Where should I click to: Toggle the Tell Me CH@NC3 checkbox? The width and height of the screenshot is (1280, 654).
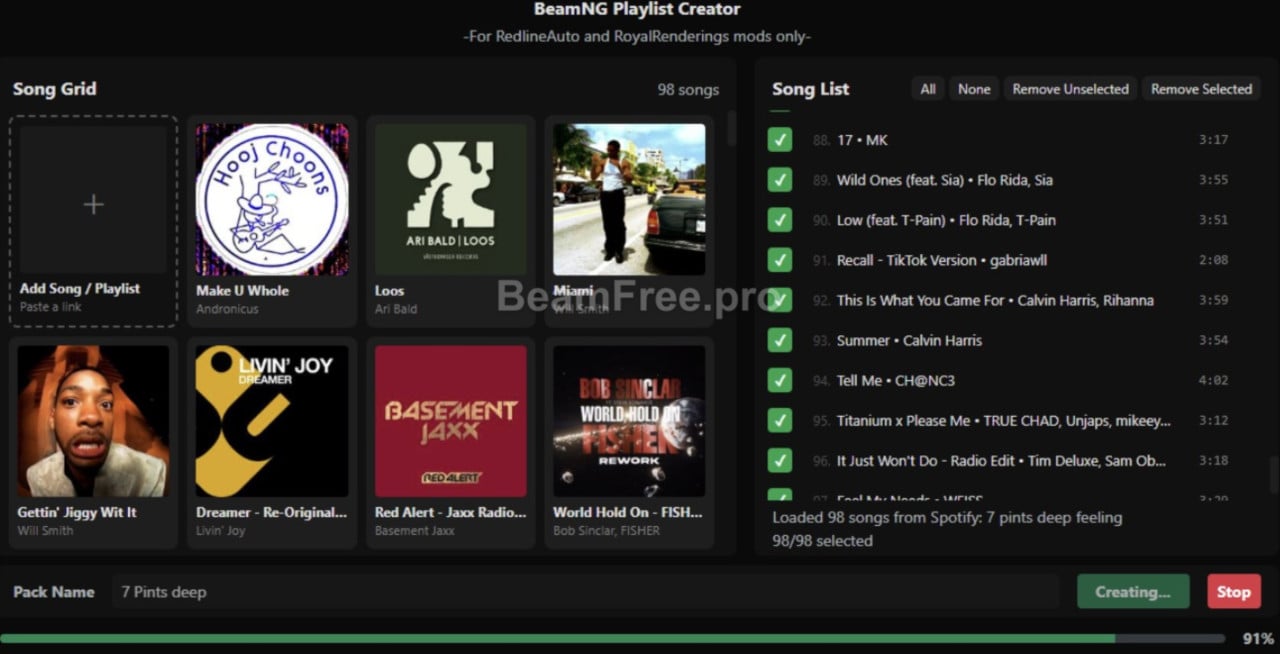(780, 380)
